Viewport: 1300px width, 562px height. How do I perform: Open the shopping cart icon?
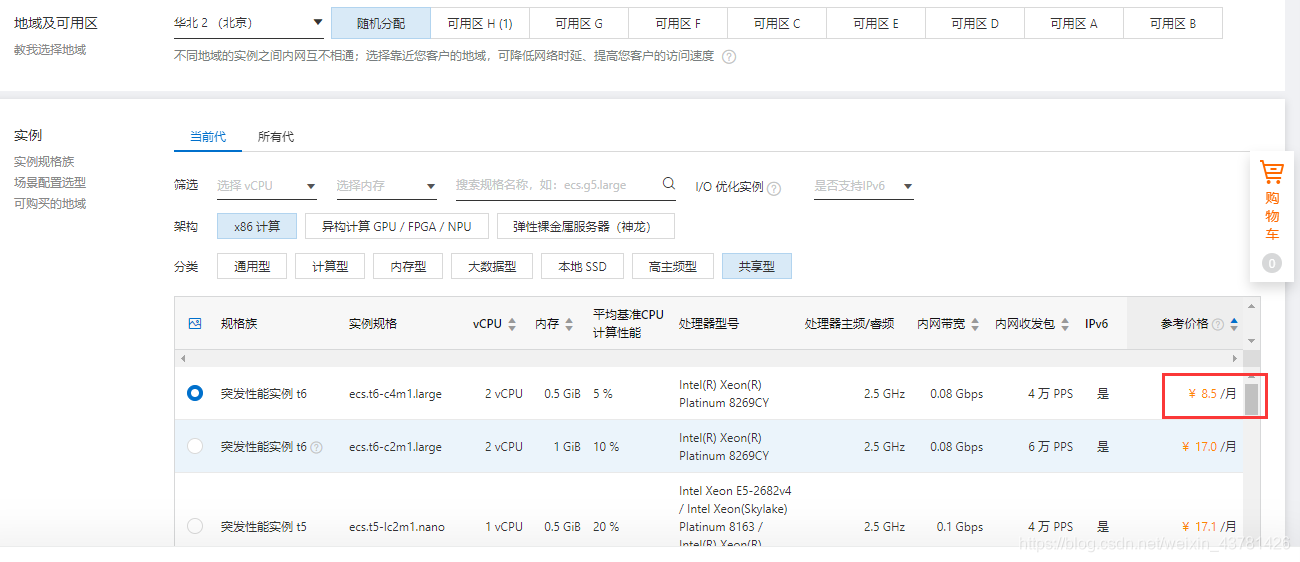click(1271, 172)
